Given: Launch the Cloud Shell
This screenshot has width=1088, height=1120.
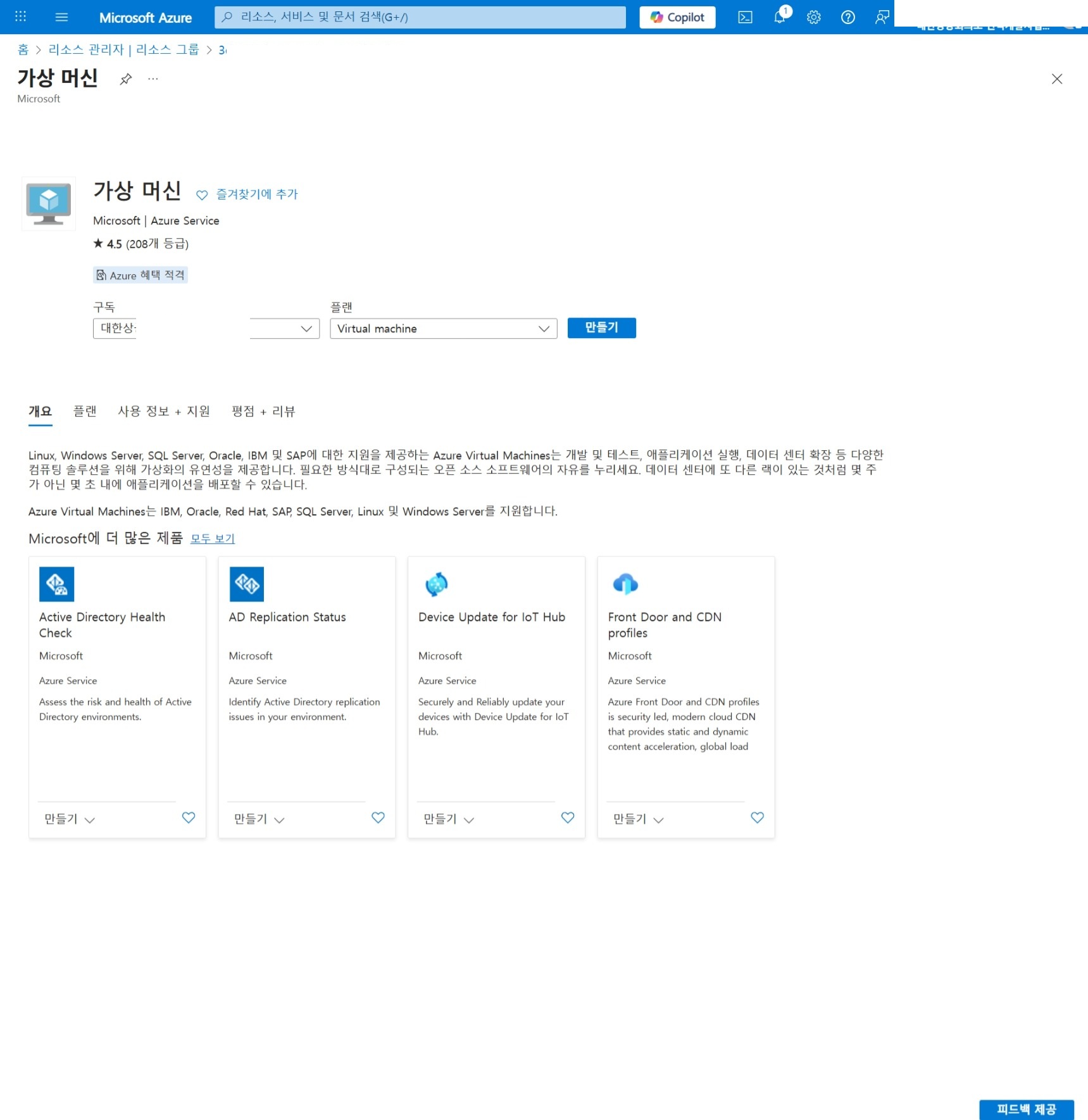Looking at the screenshot, I should coord(744,17).
